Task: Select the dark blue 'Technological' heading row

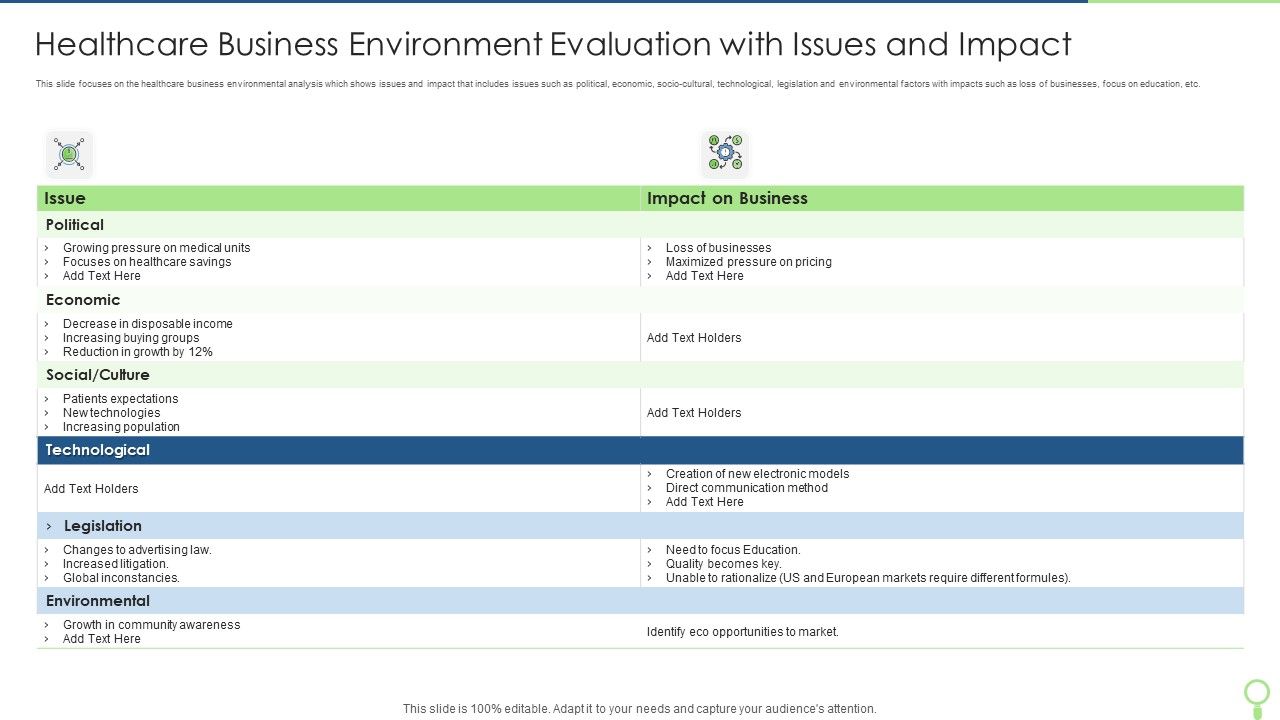Action: (x=641, y=450)
